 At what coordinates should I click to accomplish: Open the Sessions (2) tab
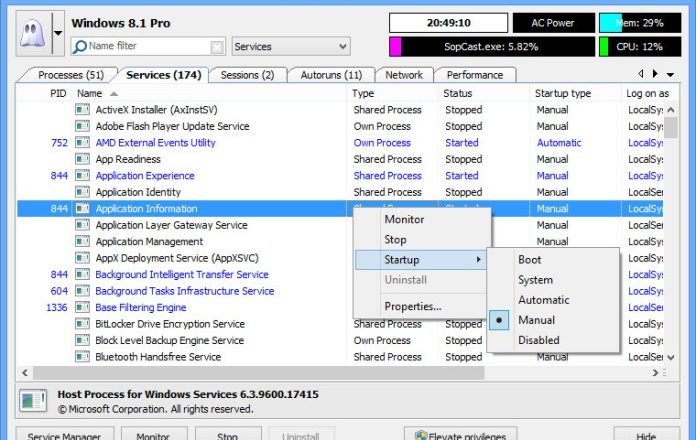pos(247,75)
